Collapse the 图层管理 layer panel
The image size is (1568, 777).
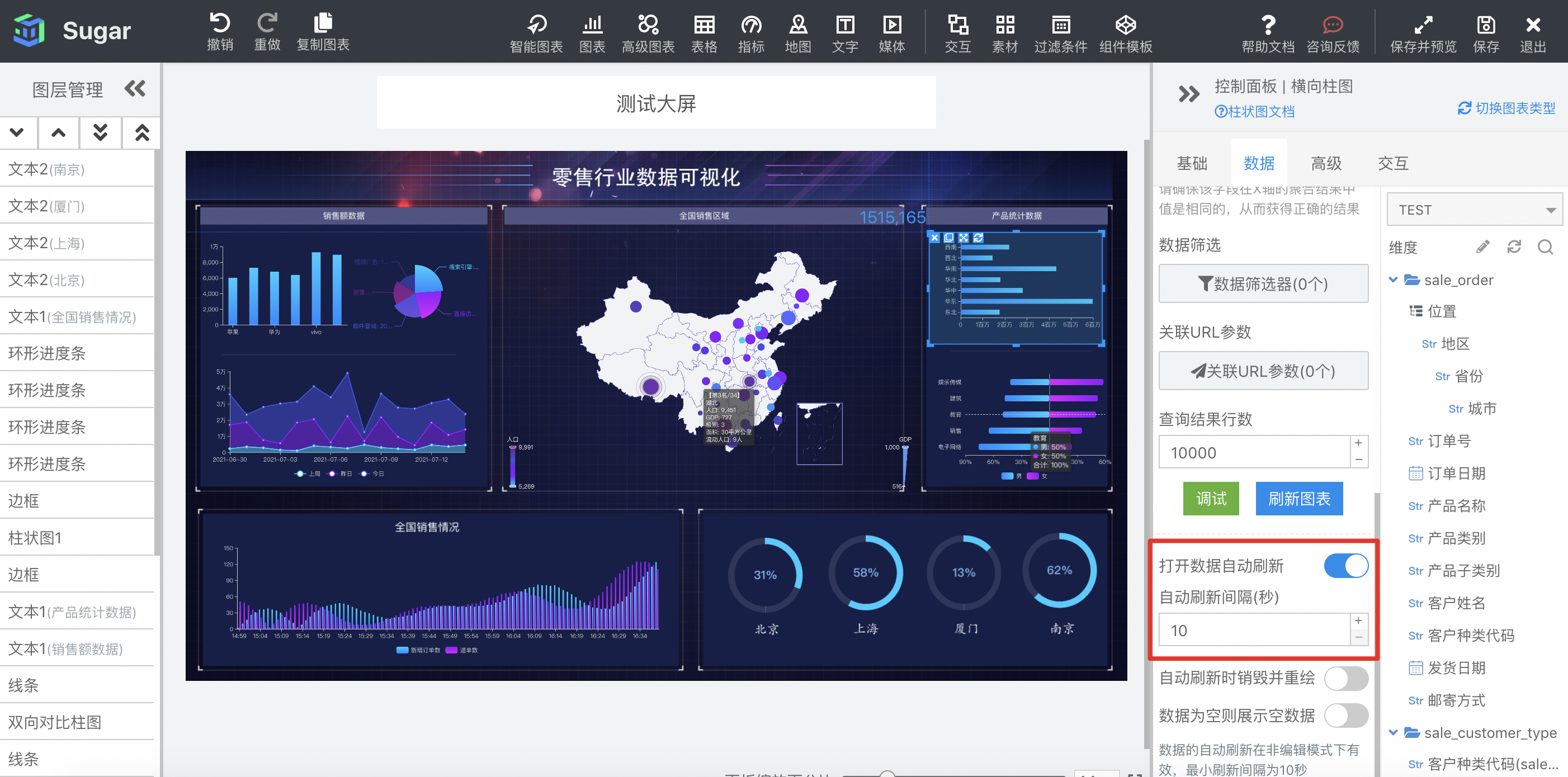click(x=135, y=89)
